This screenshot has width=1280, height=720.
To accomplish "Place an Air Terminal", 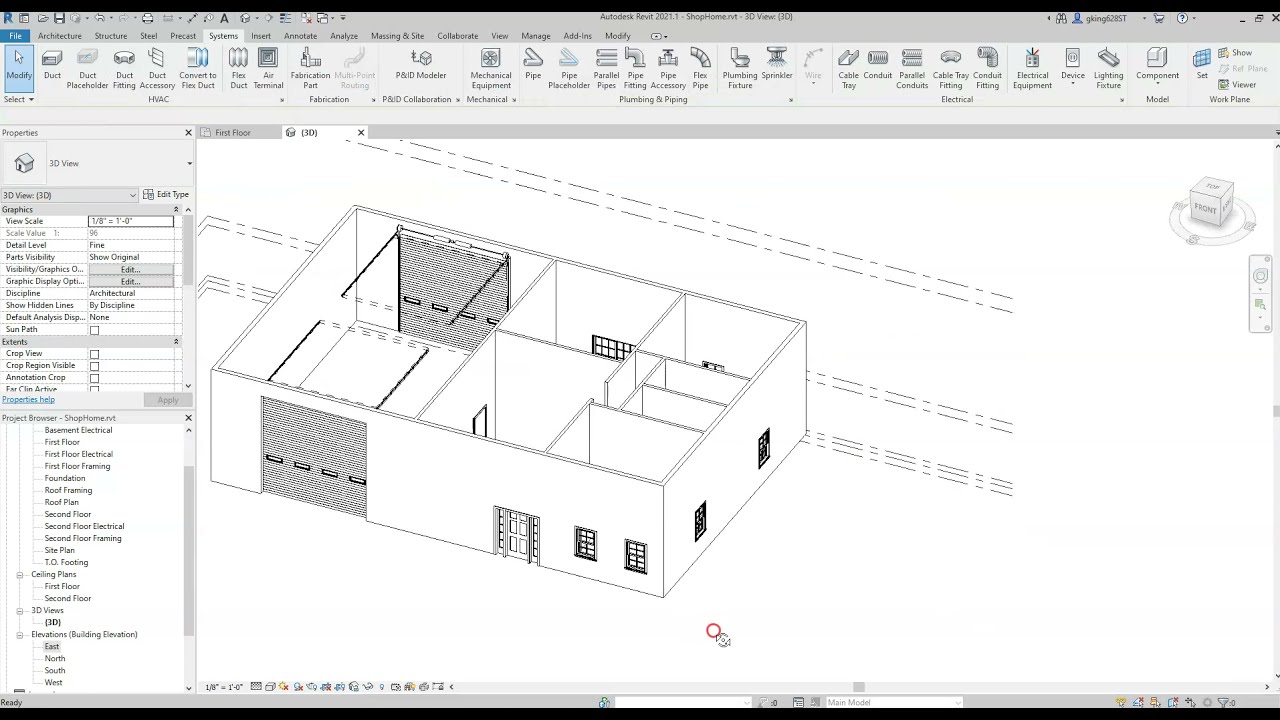I will (268, 68).
